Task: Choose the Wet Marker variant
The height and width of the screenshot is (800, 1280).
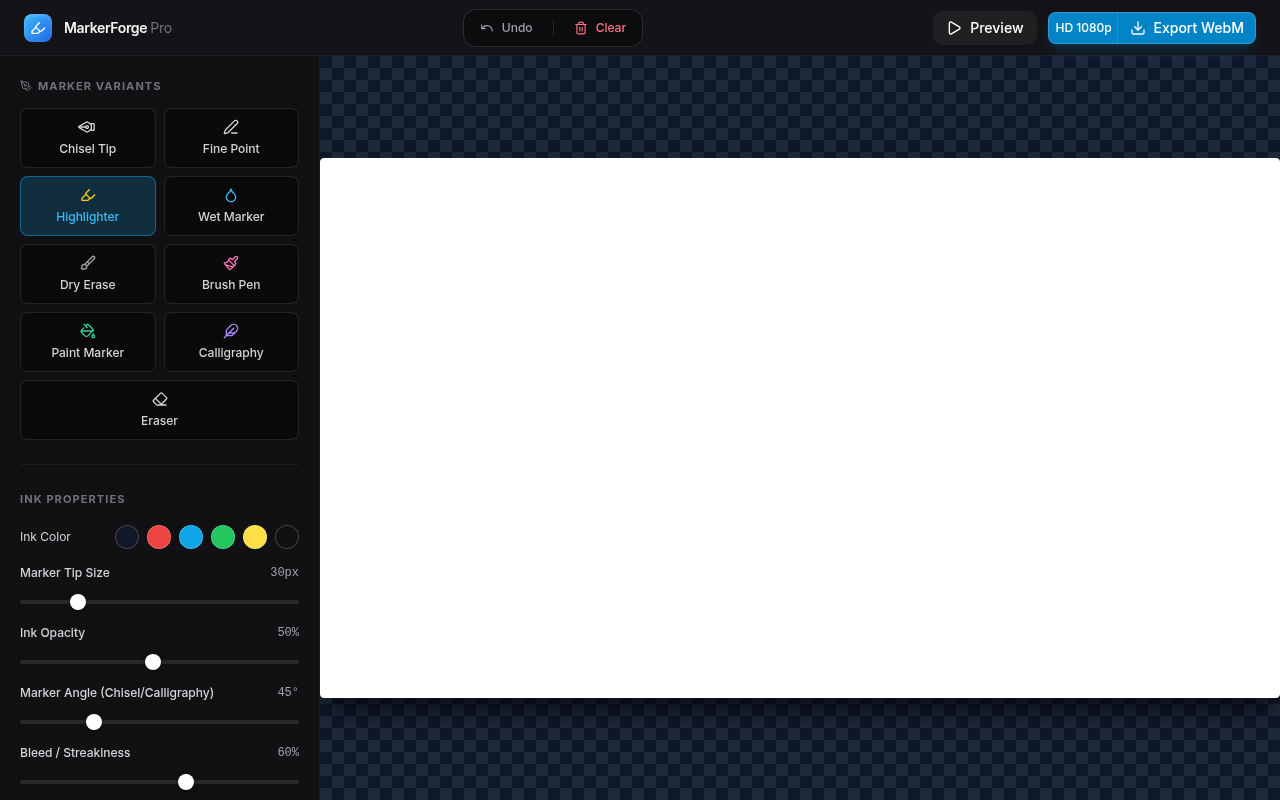Action: 231,206
